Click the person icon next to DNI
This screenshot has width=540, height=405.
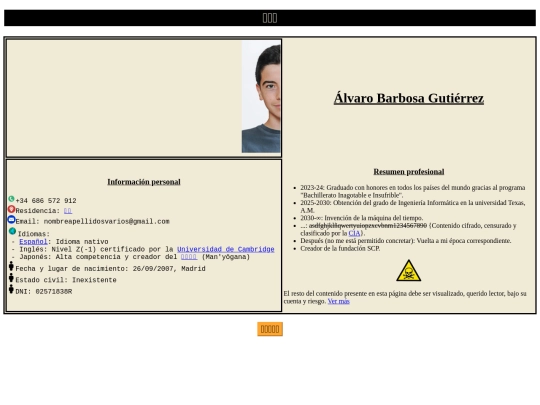tap(11, 289)
